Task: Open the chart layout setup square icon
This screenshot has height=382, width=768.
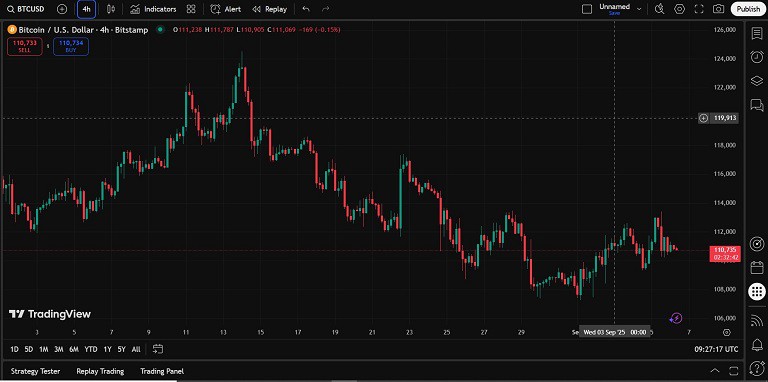Action: [587, 9]
